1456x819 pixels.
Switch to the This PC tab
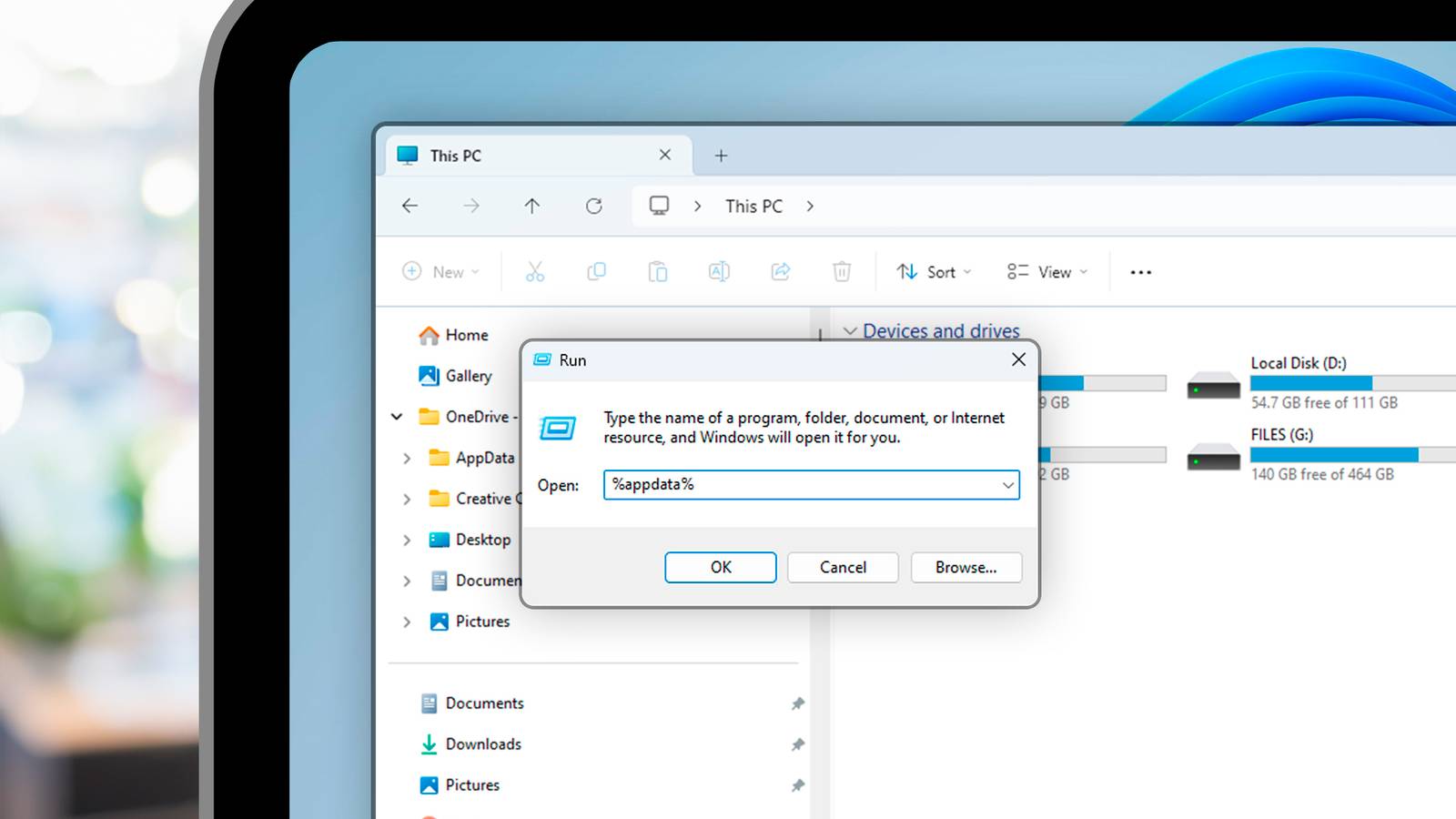(455, 155)
